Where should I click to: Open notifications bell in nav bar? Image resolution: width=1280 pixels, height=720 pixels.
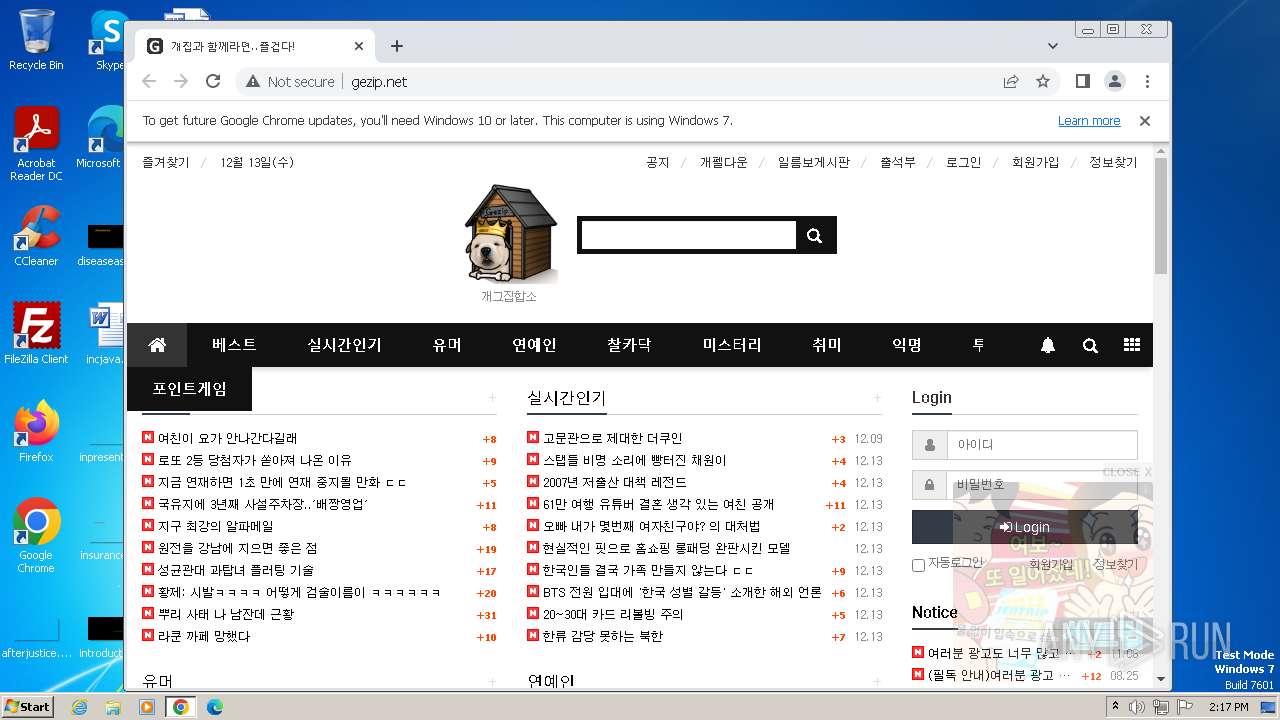(x=1048, y=345)
